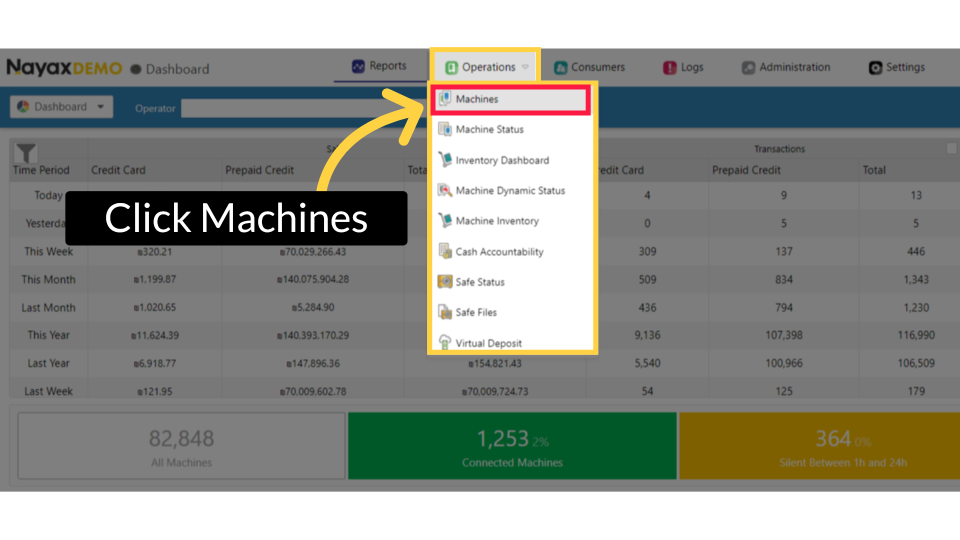
Task: Click the Machine Dynamic Status icon
Action: [445, 190]
